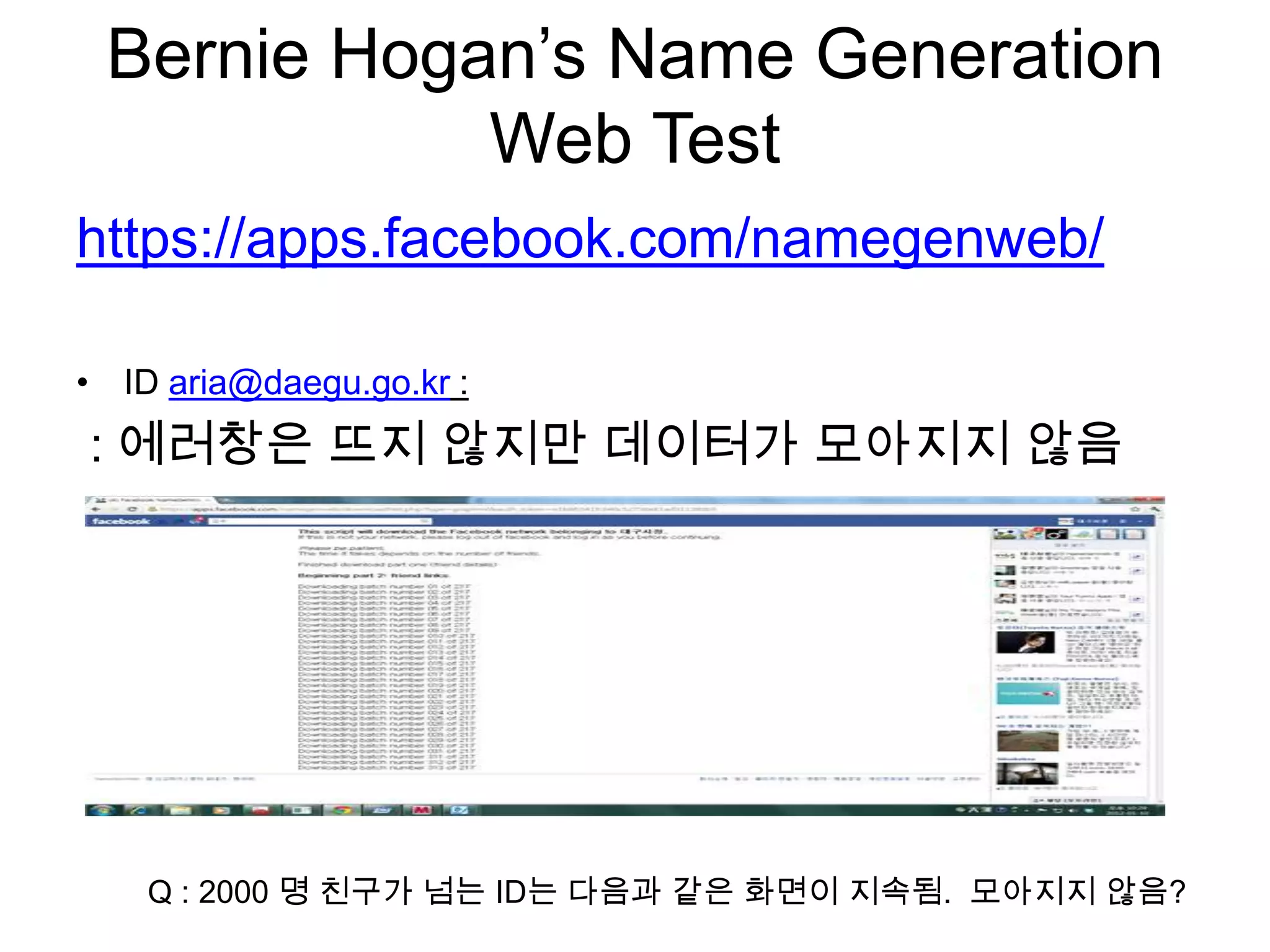1270x952 pixels.
Task: Click the brown landscape ad thumbnail
Action: pyautogui.click(x=1028, y=740)
